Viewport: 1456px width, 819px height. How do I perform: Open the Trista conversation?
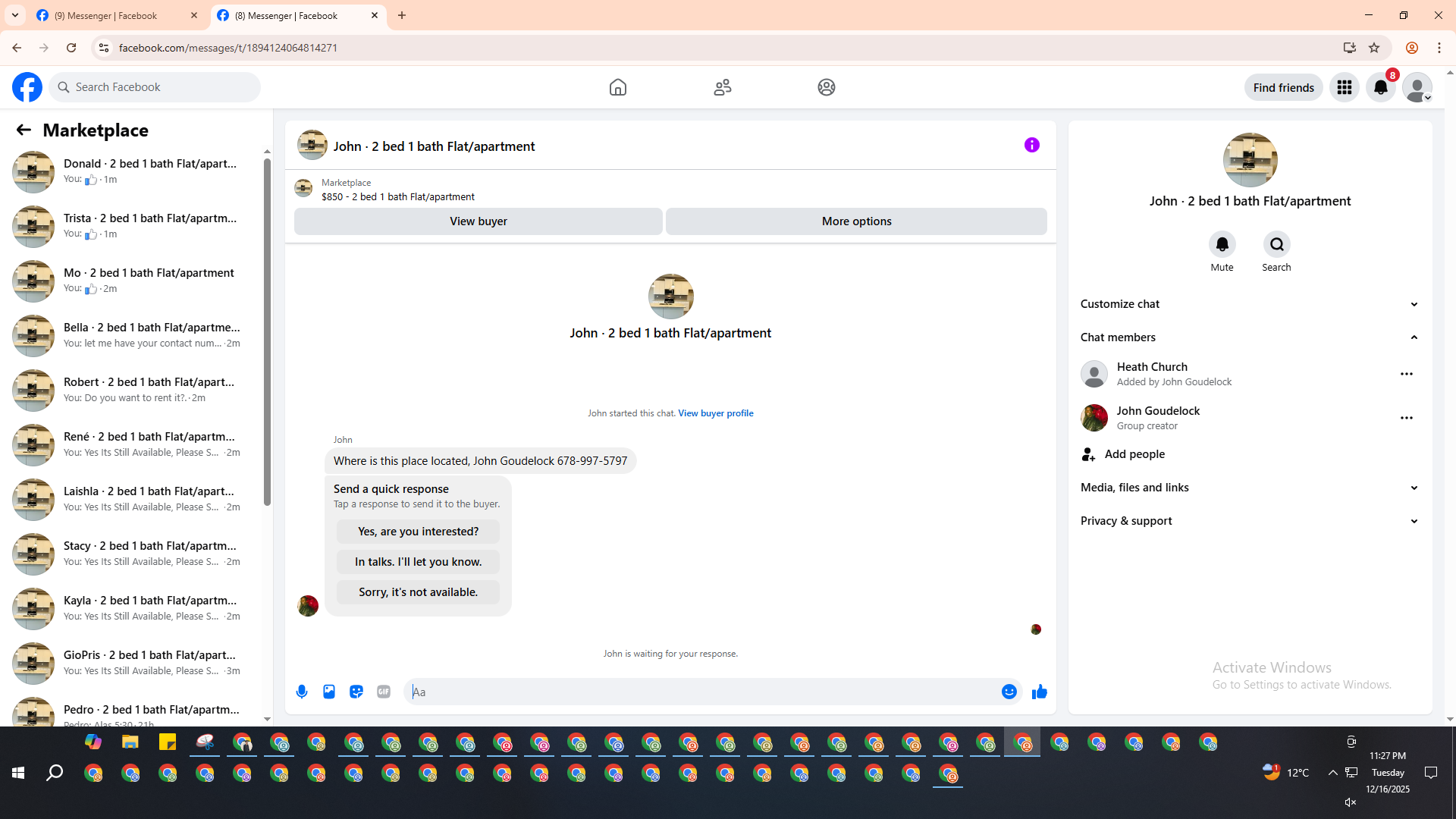(x=133, y=226)
